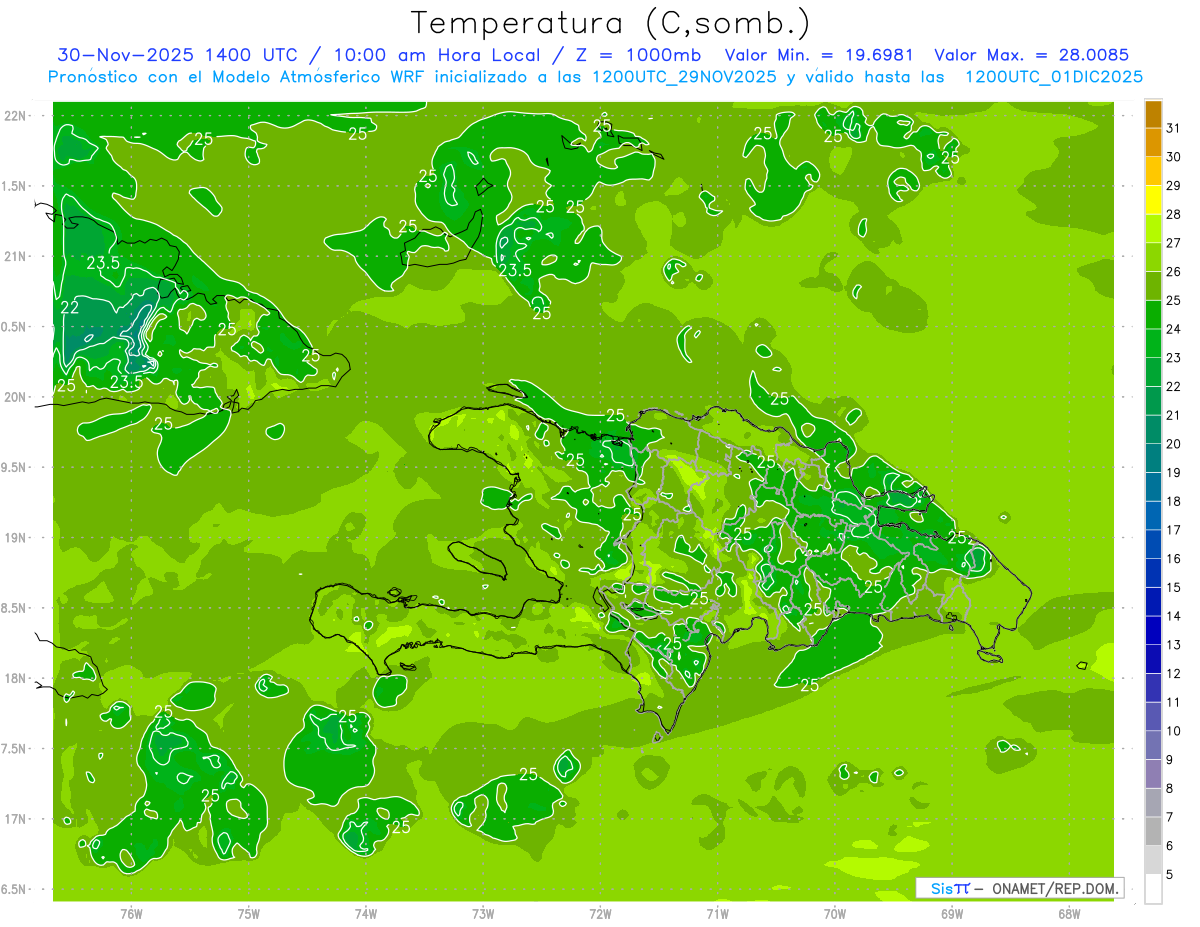Click the 73W longitude axis label
Image resolution: width=1200 pixels, height=927 pixels.
tap(483, 914)
